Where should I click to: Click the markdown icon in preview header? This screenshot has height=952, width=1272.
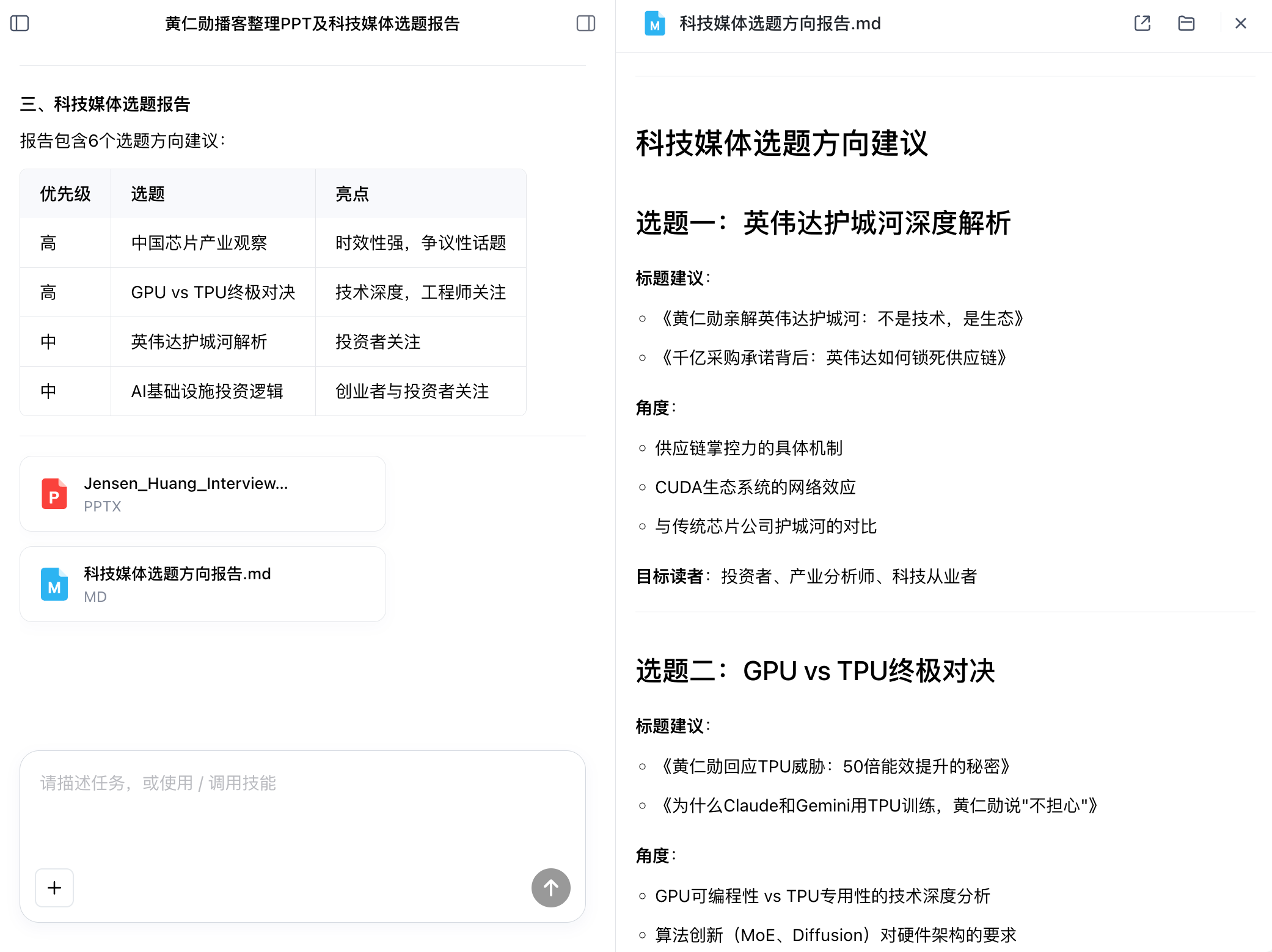pos(654,24)
